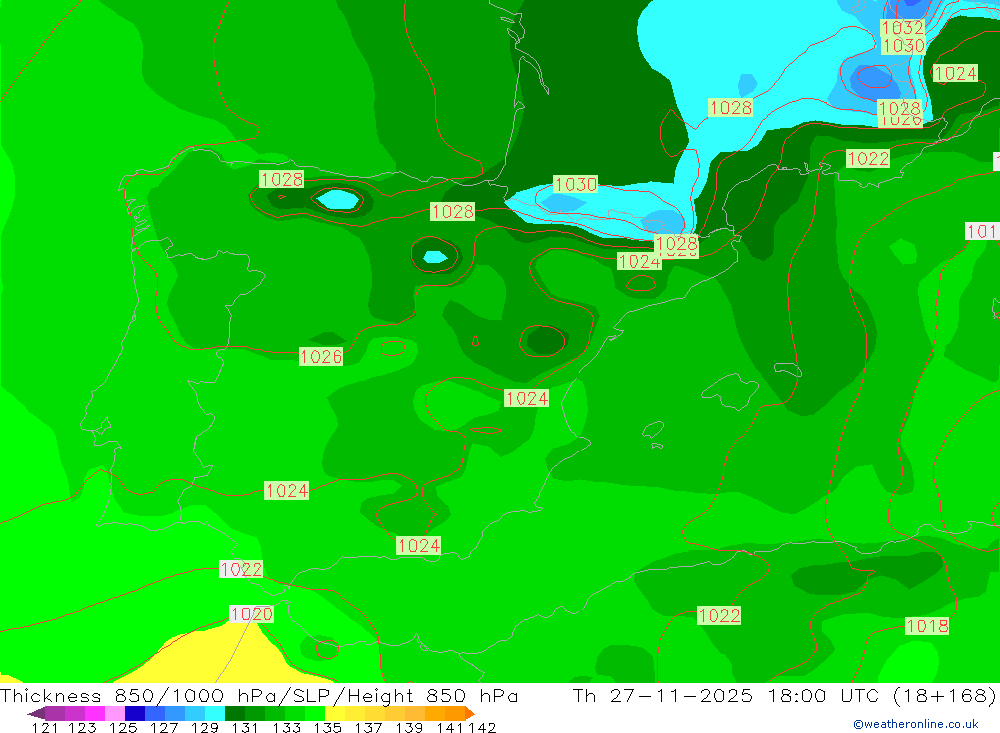Click the legend value 129
1000x733 pixels.
point(205,727)
